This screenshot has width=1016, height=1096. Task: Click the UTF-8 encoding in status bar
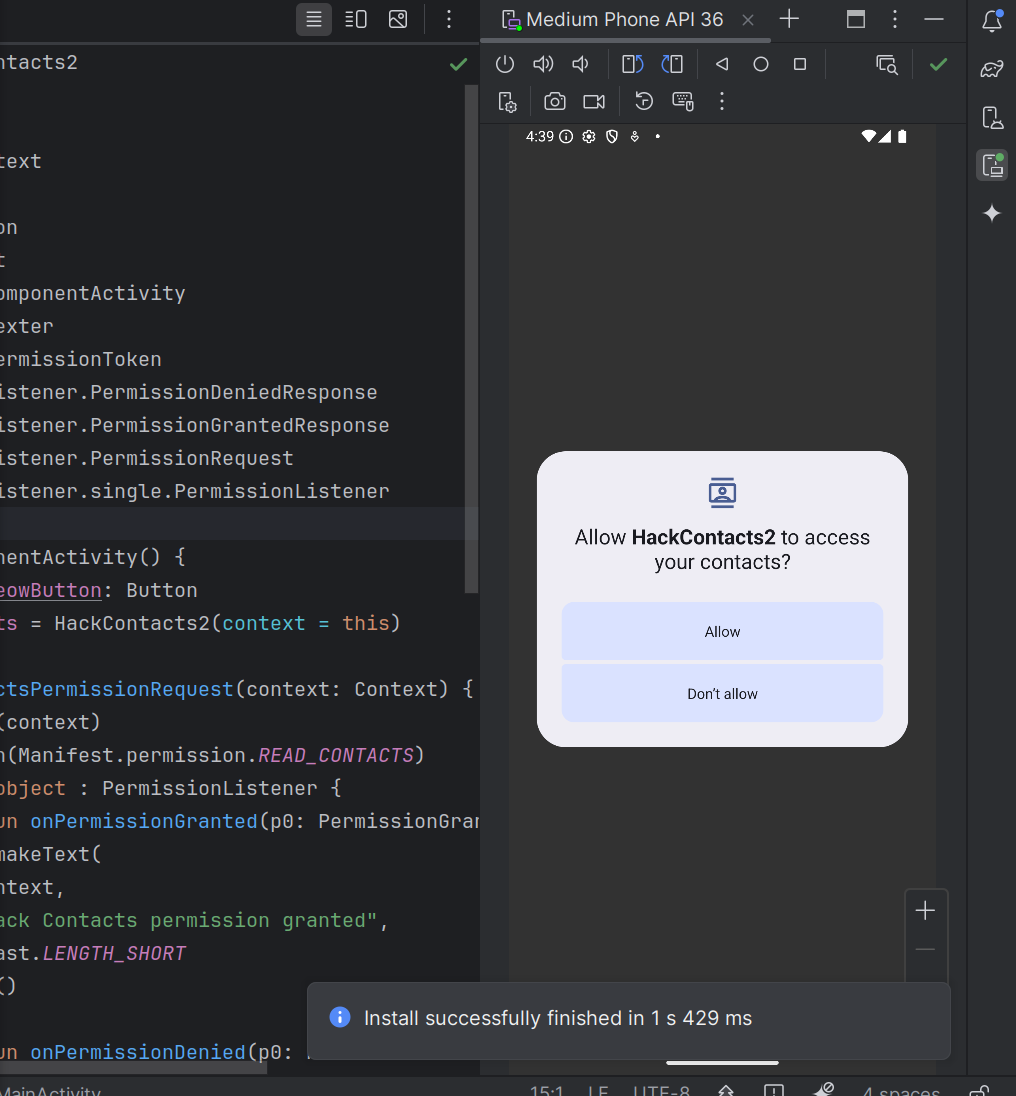coord(661,1091)
